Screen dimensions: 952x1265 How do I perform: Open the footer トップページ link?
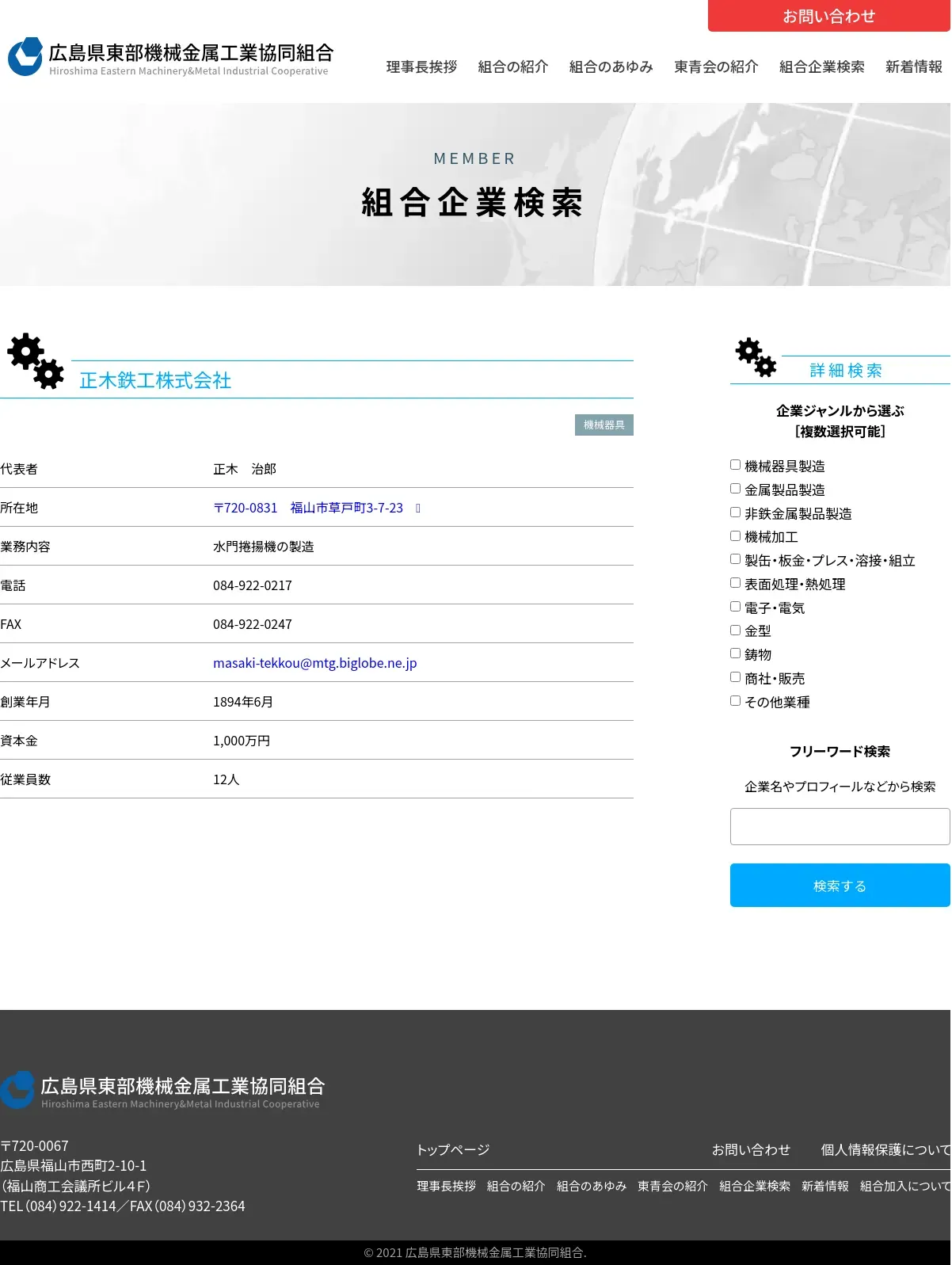click(x=453, y=1149)
